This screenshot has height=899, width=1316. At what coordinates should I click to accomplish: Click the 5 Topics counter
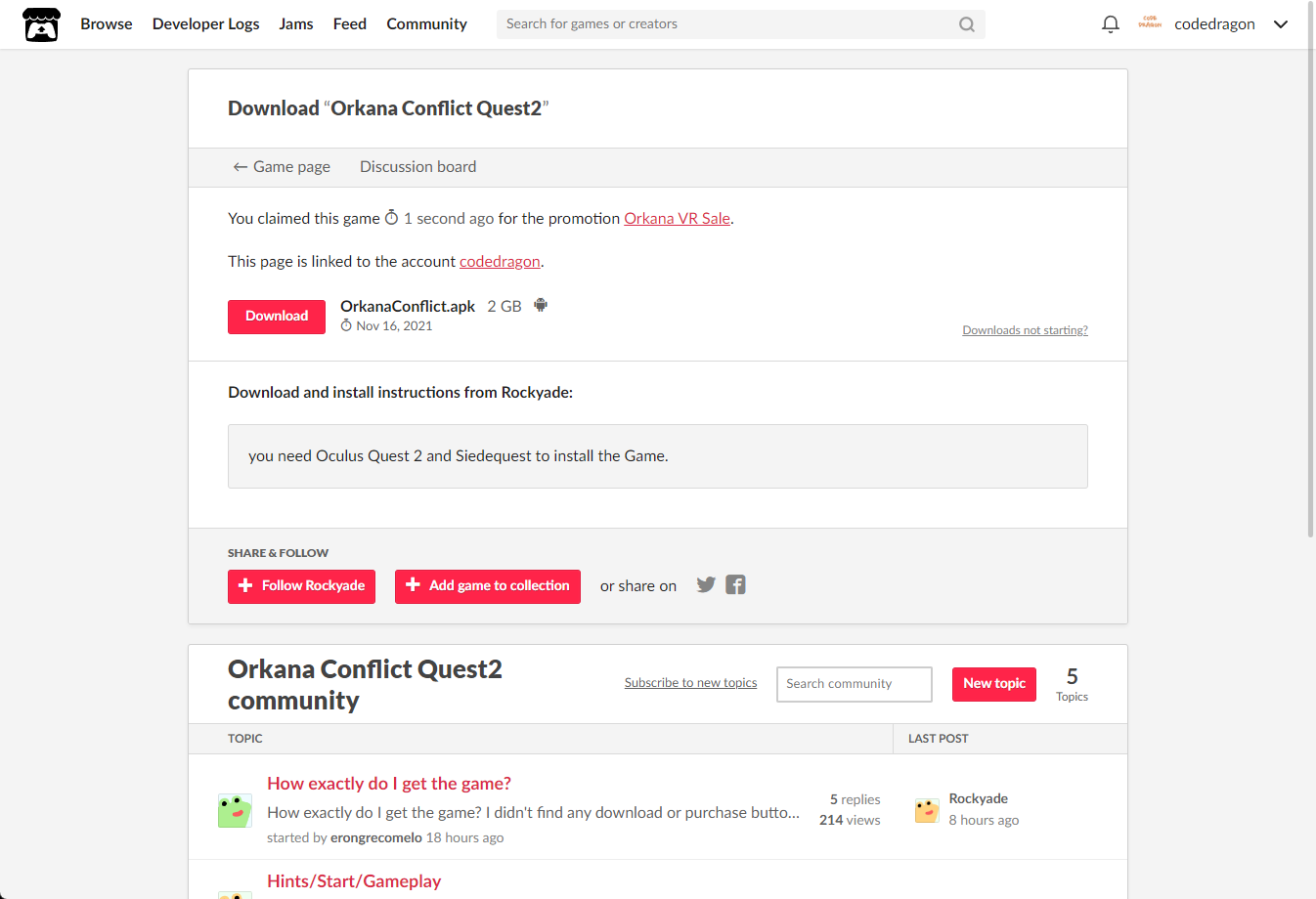click(x=1072, y=684)
